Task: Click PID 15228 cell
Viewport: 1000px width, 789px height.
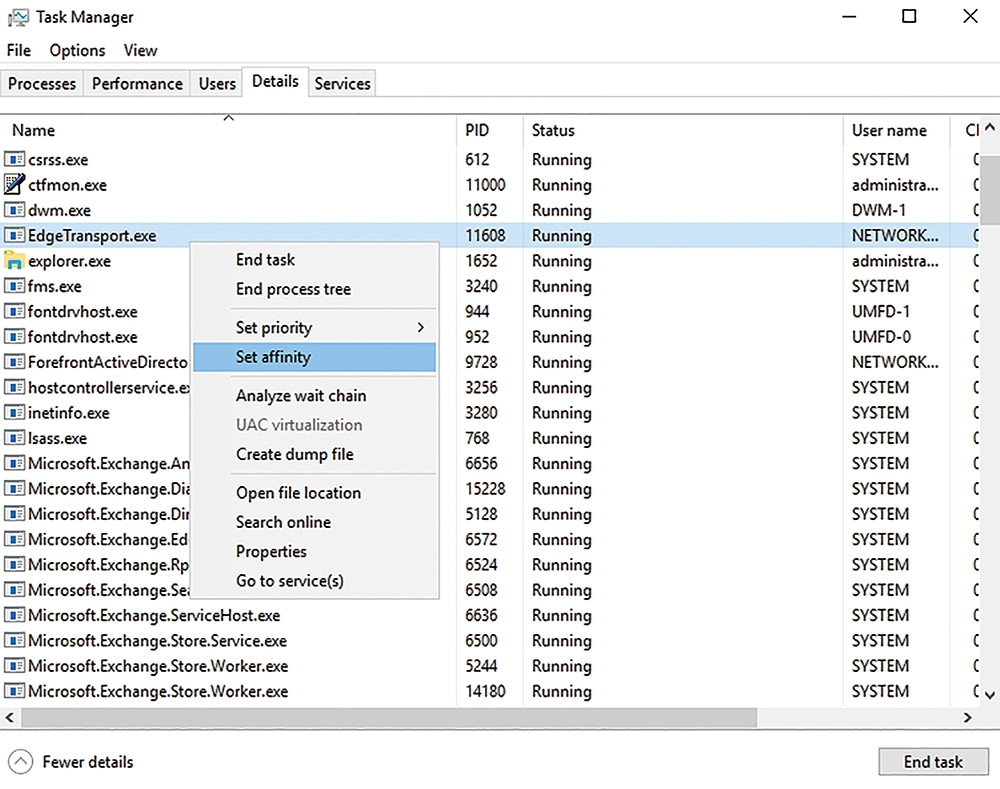Action: pyautogui.click(x=485, y=489)
